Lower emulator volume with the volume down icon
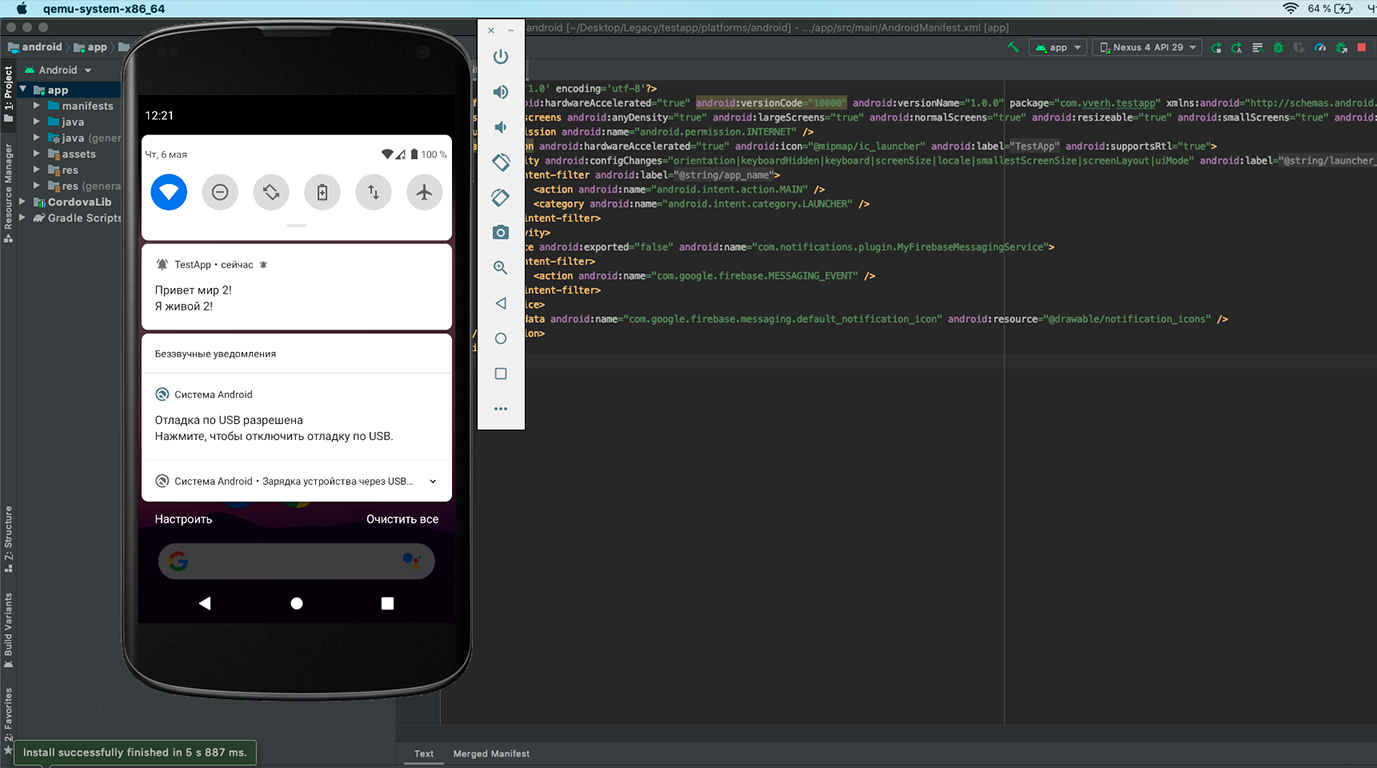Screen dimensions: 1377x768 [x=501, y=127]
